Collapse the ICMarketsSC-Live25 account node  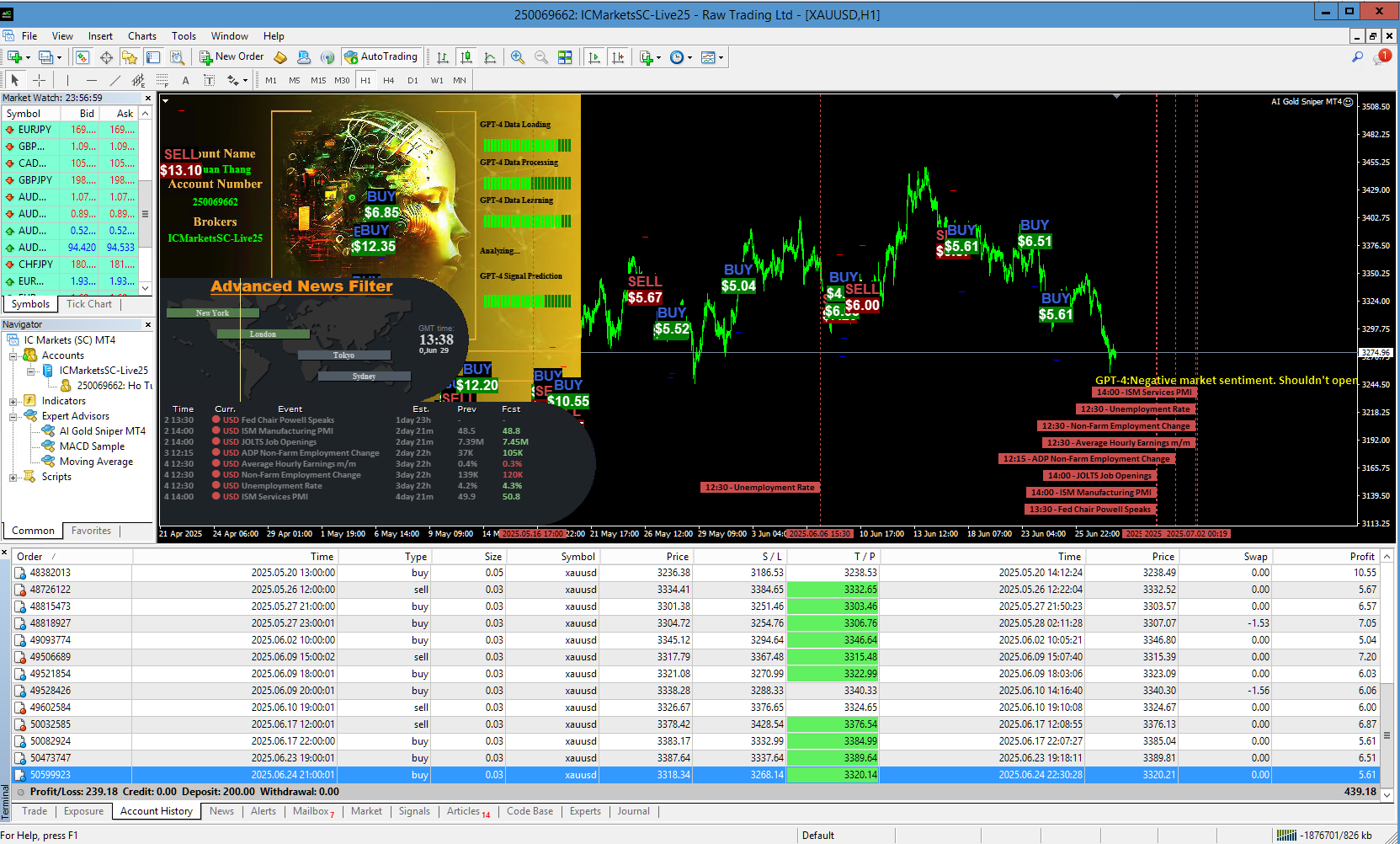(31, 371)
